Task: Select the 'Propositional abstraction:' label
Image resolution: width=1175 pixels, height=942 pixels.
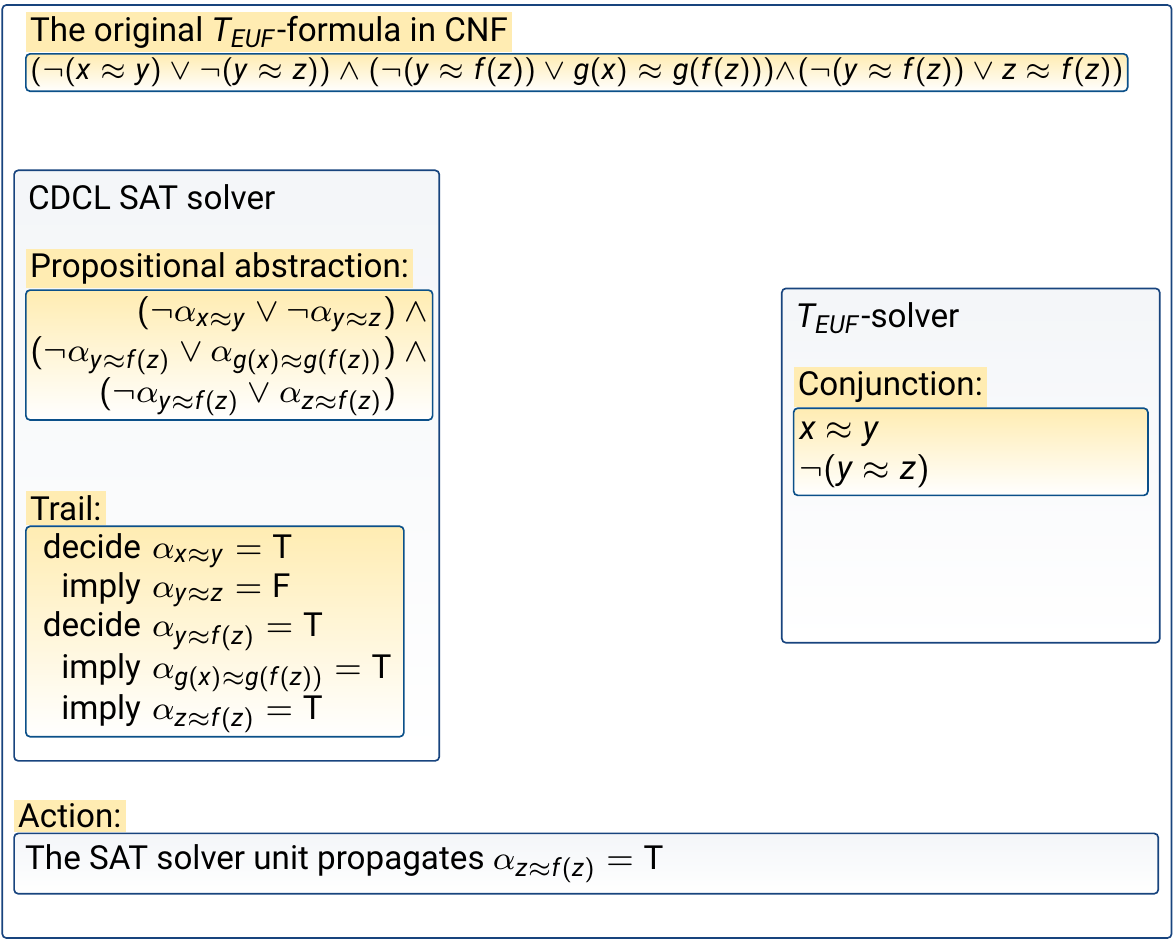Action: pyautogui.click(x=220, y=267)
